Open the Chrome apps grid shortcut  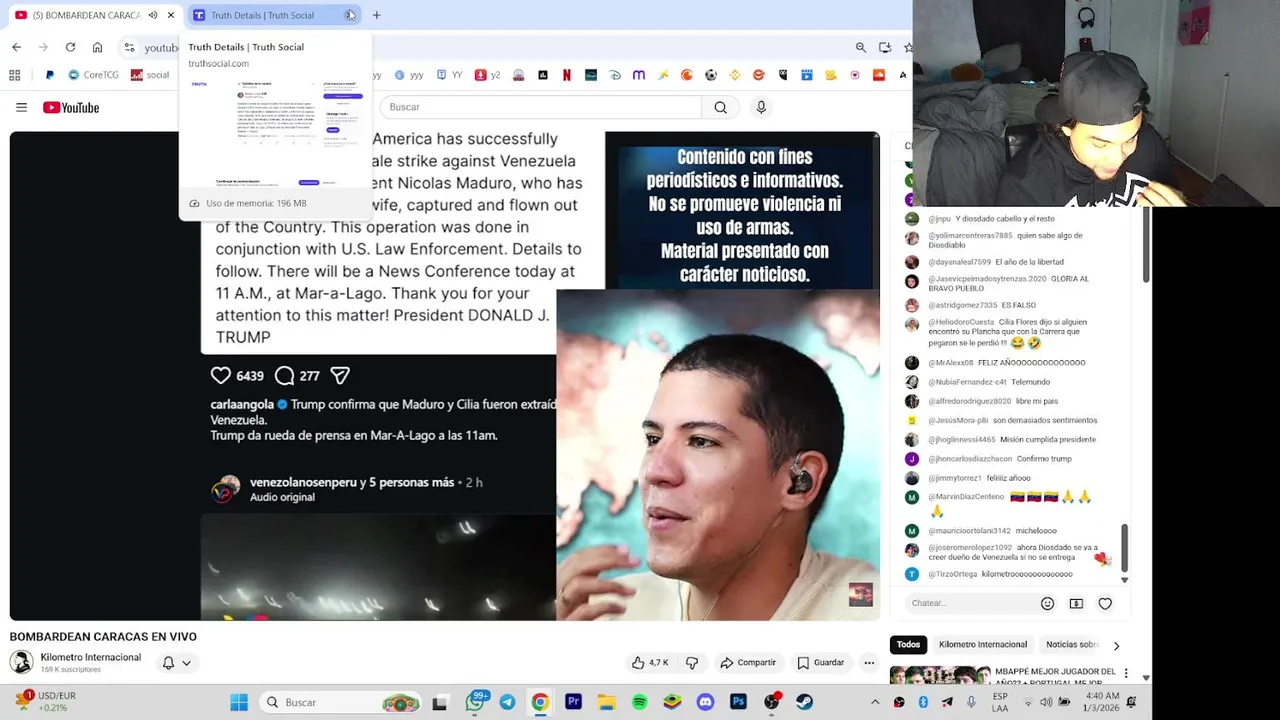coord(14,75)
